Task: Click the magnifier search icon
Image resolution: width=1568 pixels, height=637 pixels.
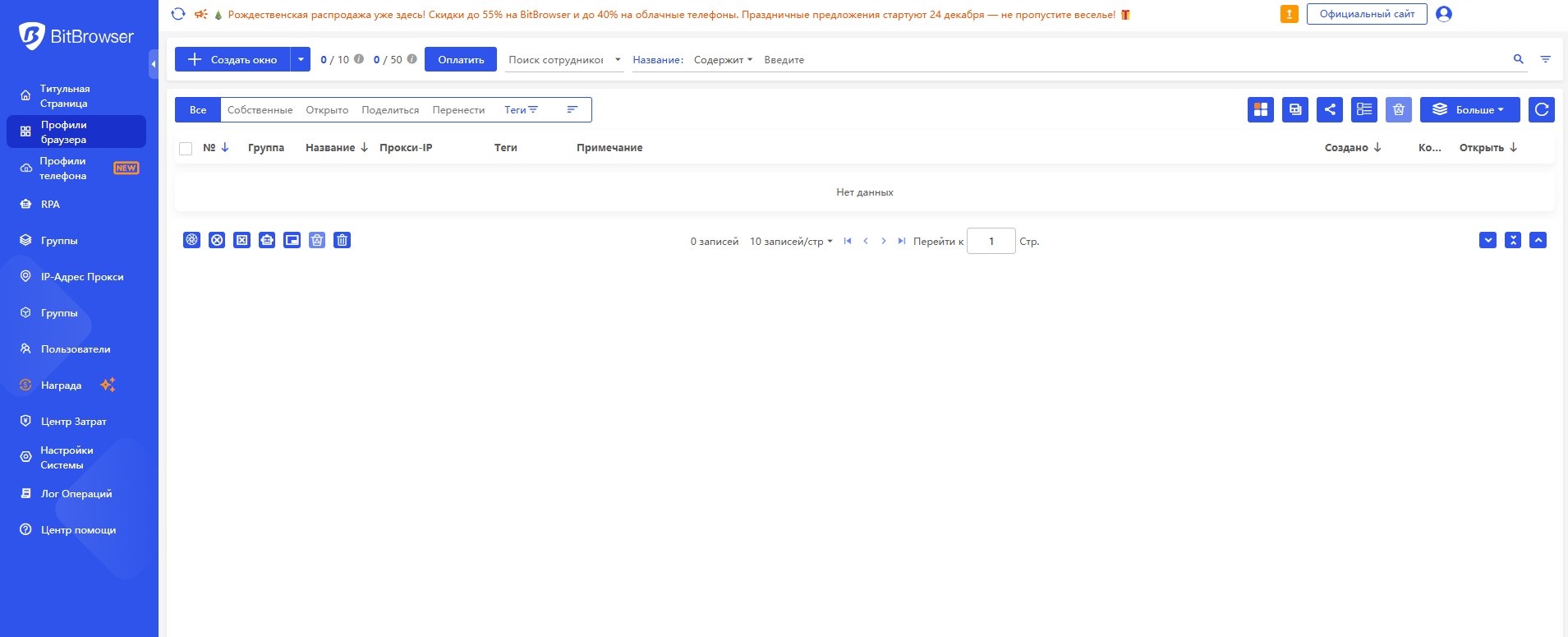Action: 1518,59
